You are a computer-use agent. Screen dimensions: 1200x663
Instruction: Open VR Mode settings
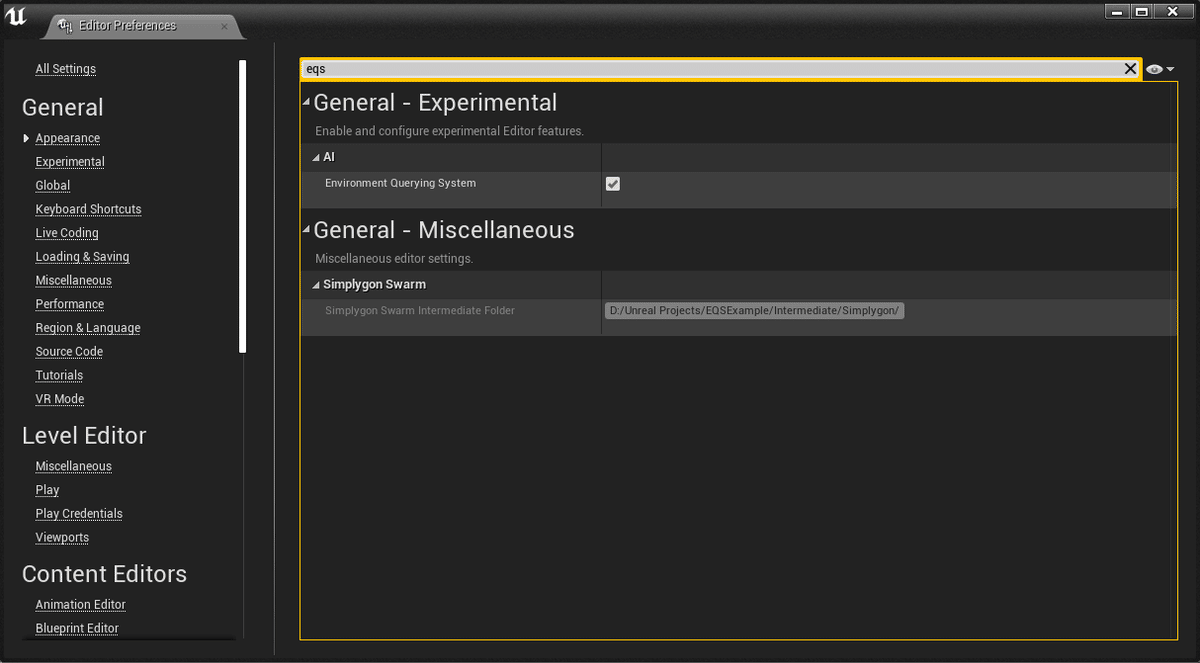tap(60, 399)
